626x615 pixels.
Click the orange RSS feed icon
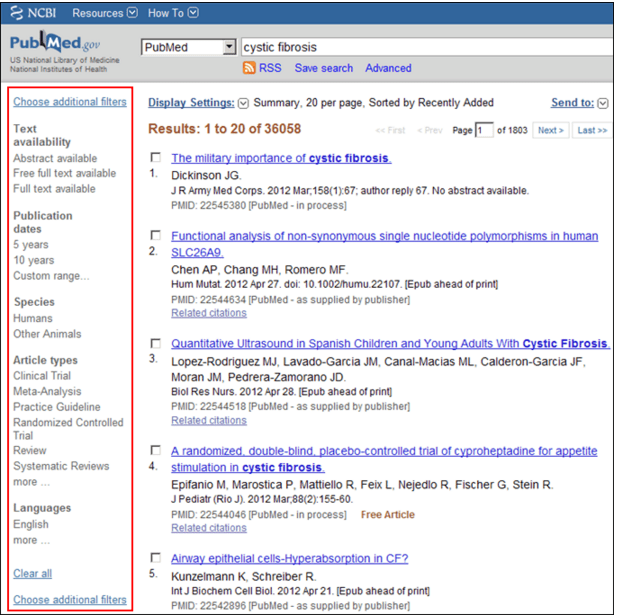250,68
